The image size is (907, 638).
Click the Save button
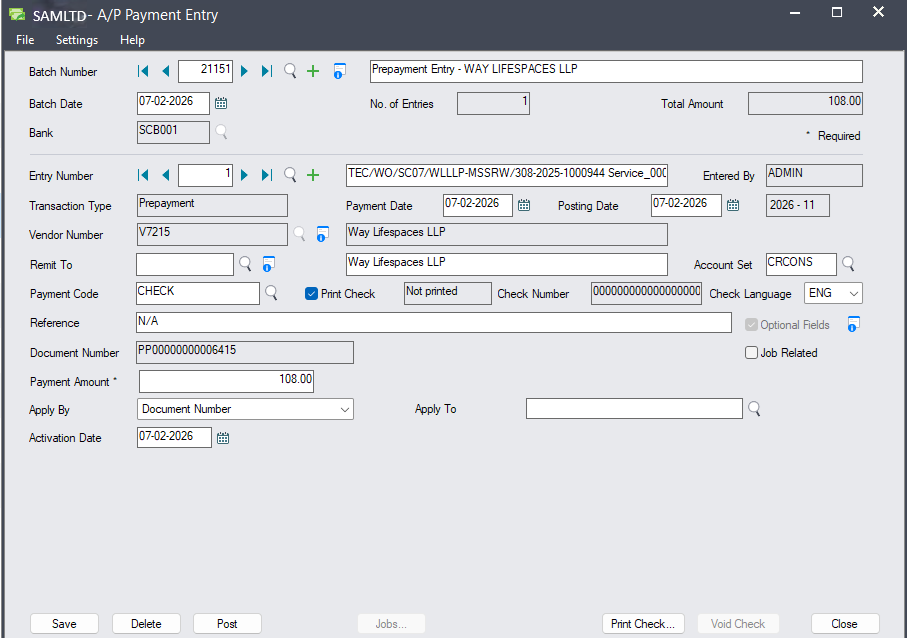click(64, 624)
